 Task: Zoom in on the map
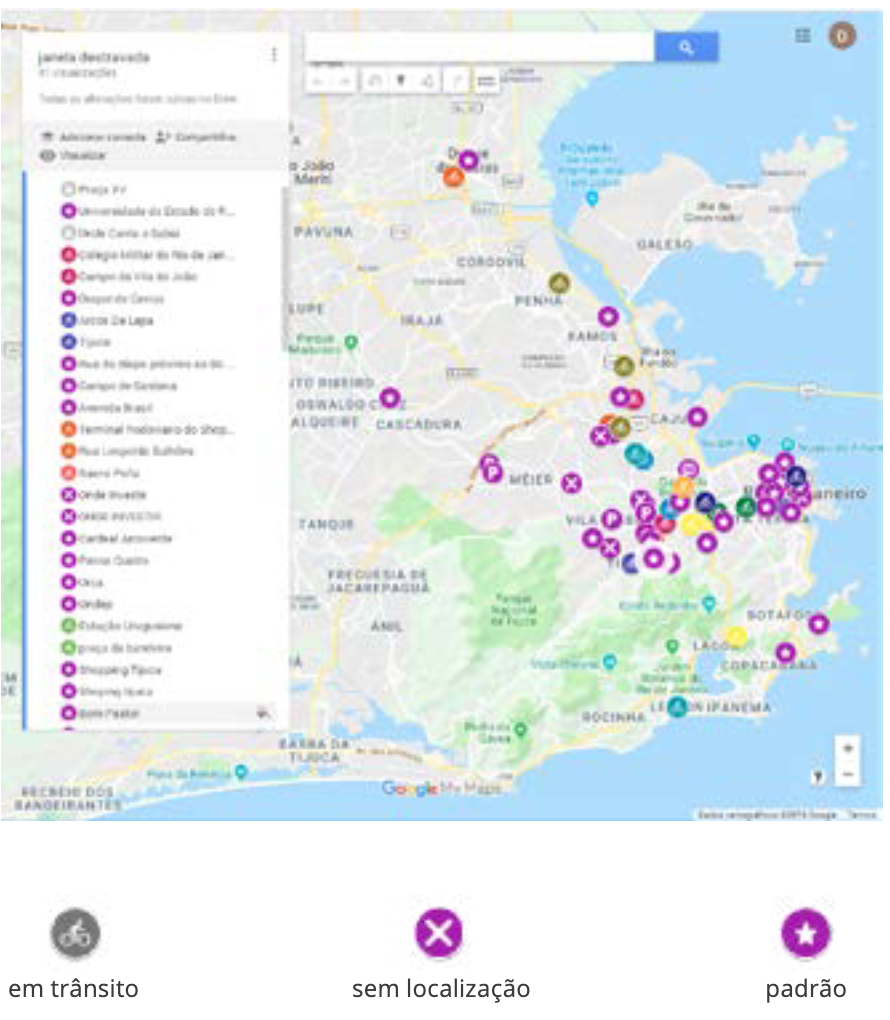coord(848,749)
